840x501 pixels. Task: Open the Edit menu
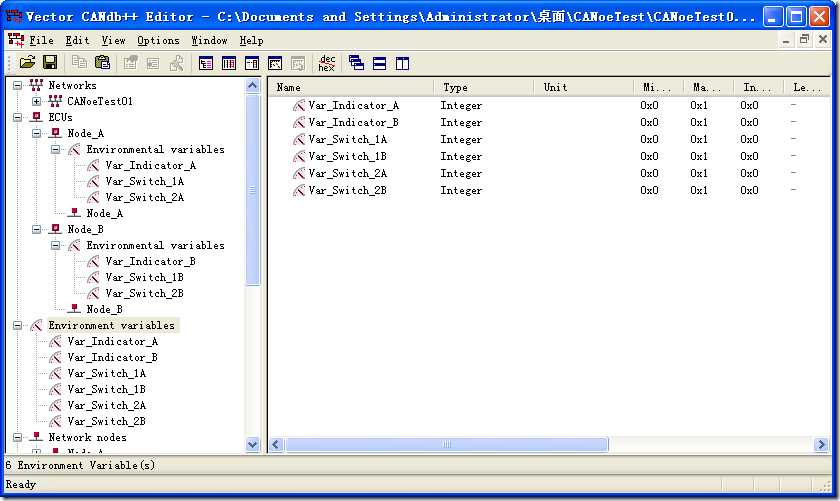[x=77, y=40]
